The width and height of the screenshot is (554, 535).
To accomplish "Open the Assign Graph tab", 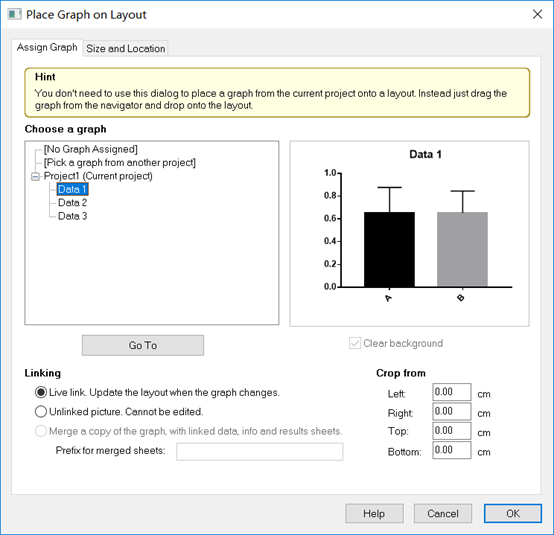I will click(47, 47).
